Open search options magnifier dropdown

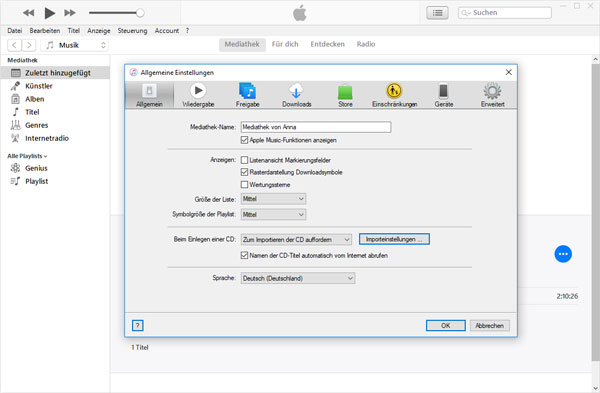(x=466, y=13)
